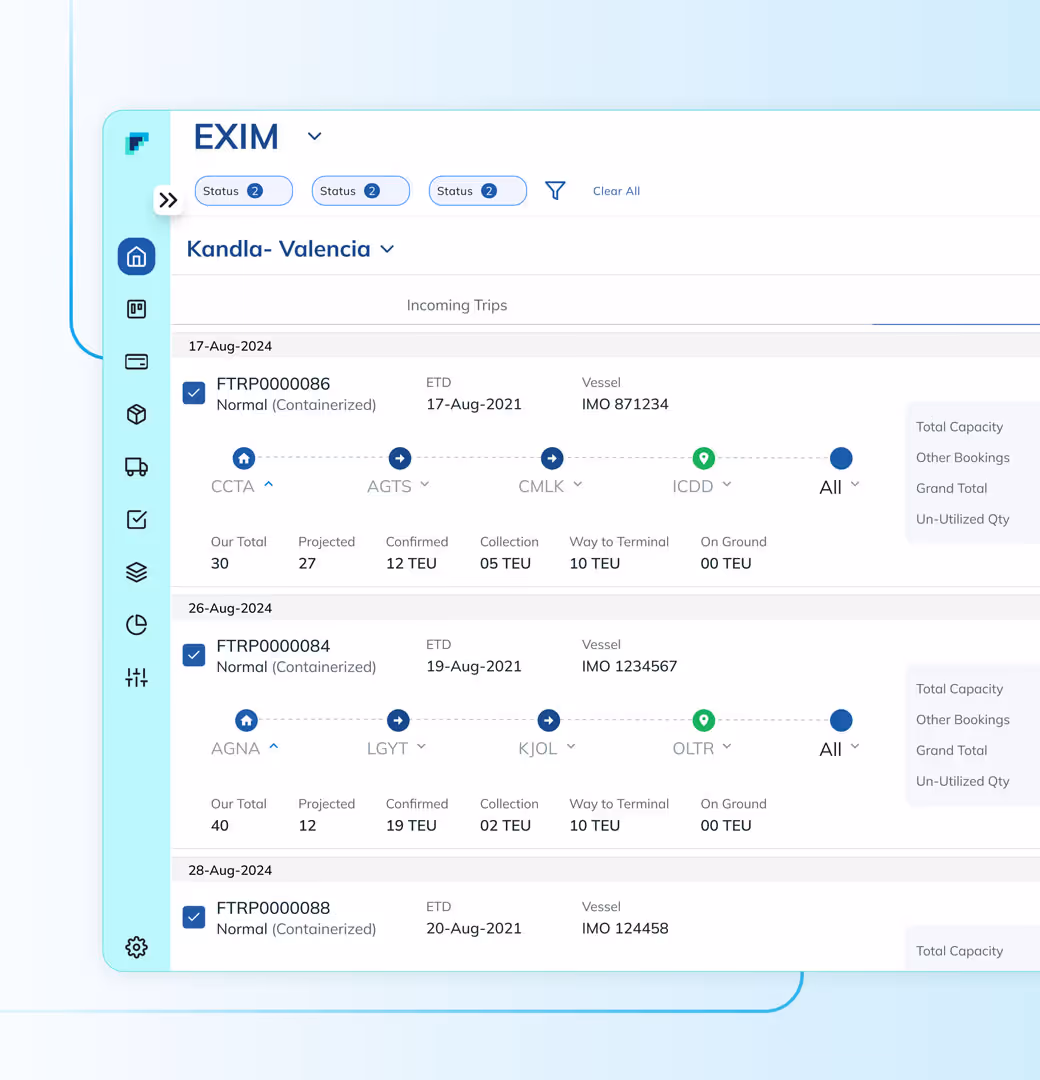Click the green location pin above ICDD
This screenshot has height=1080, width=1040.
coord(703,458)
